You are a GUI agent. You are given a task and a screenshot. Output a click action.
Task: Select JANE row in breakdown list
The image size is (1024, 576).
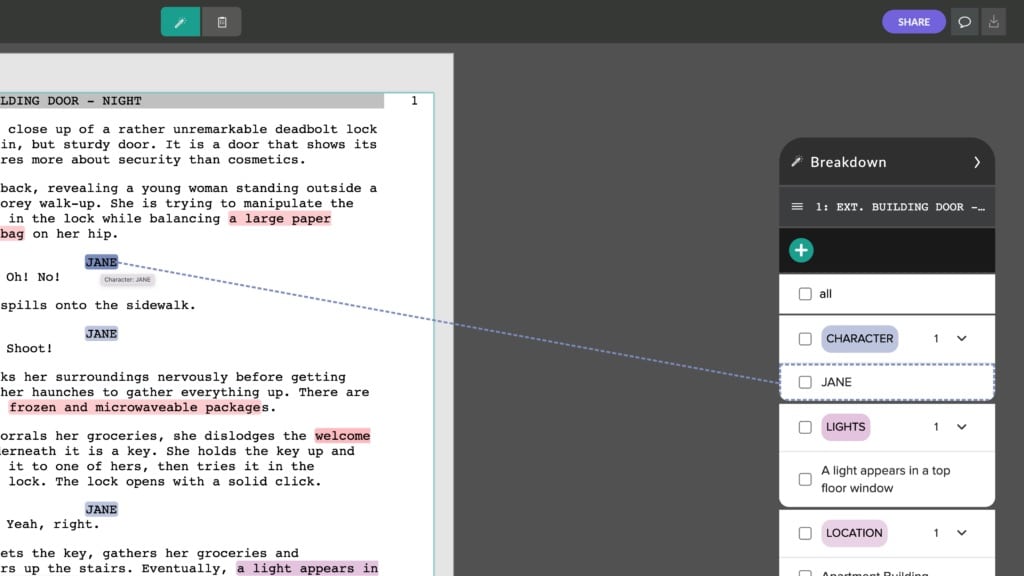(x=887, y=382)
